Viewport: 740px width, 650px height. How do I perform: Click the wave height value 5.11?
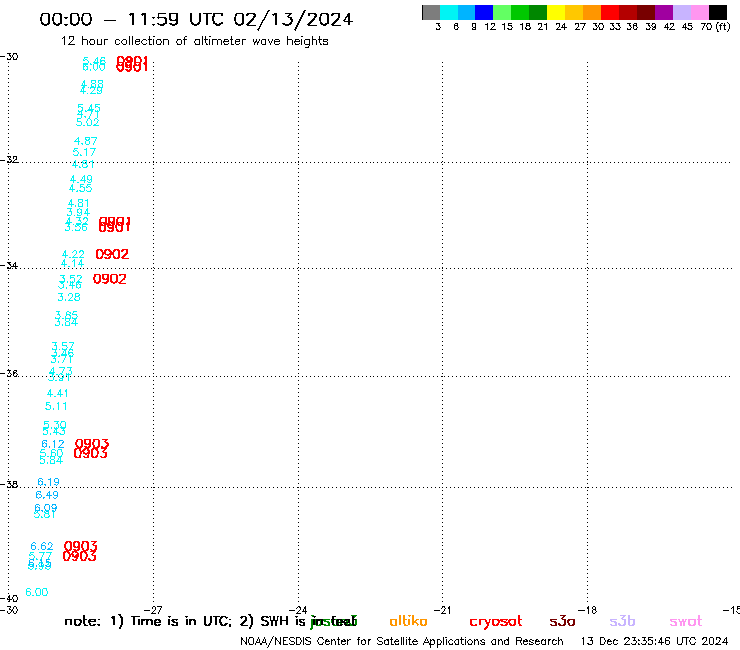pyautogui.click(x=56, y=406)
